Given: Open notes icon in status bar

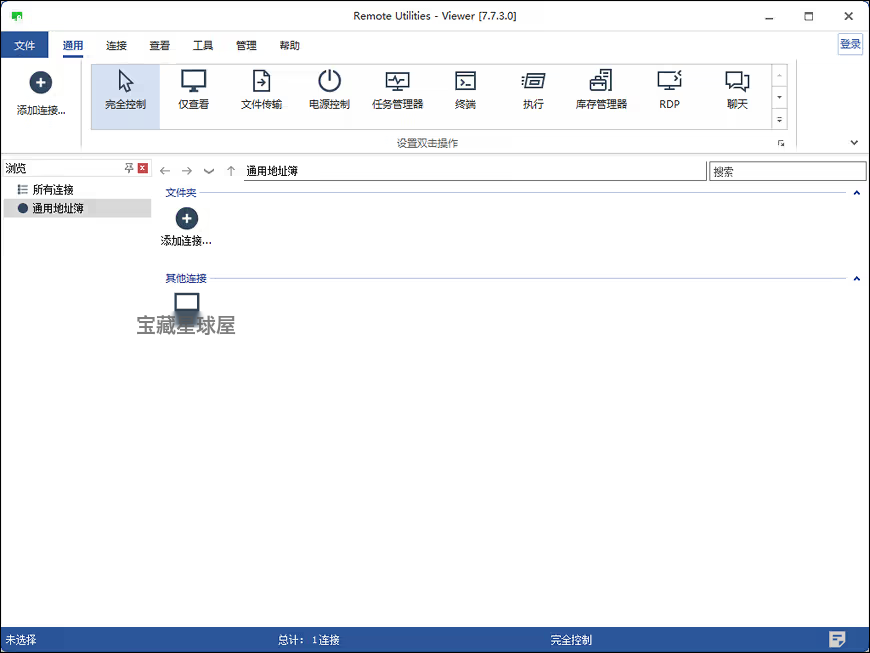Looking at the screenshot, I should click(837, 639).
